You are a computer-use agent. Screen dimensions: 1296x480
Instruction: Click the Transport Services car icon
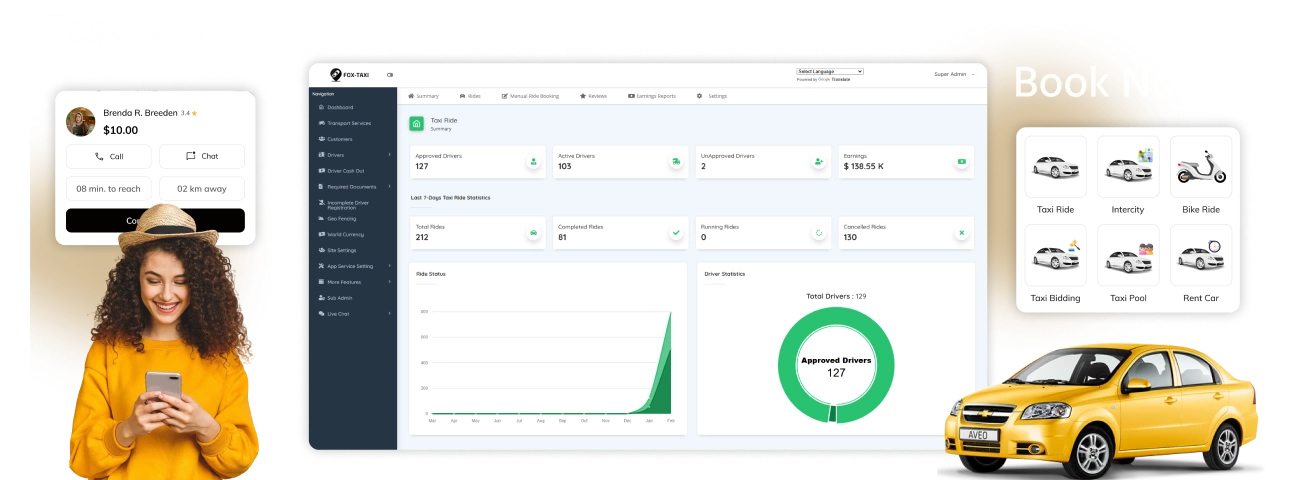pos(320,123)
